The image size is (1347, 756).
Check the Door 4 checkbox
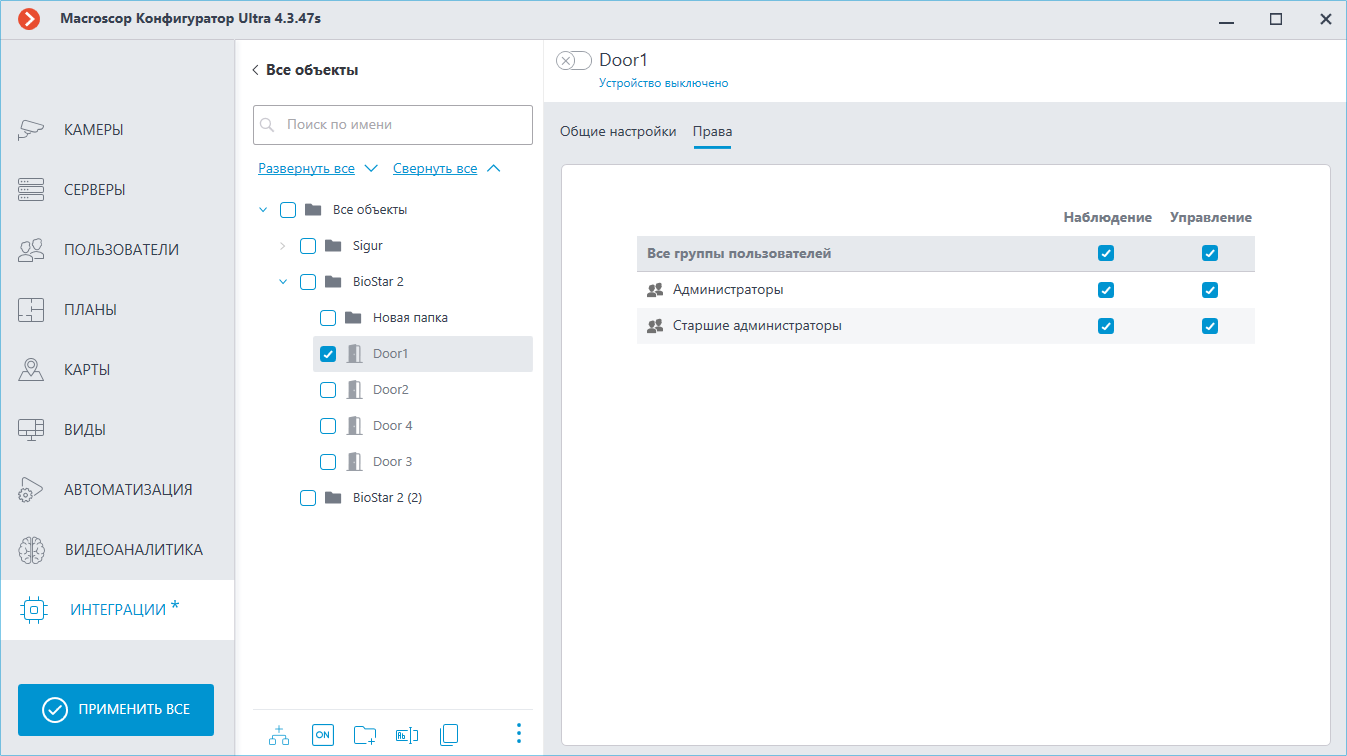(x=328, y=426)
